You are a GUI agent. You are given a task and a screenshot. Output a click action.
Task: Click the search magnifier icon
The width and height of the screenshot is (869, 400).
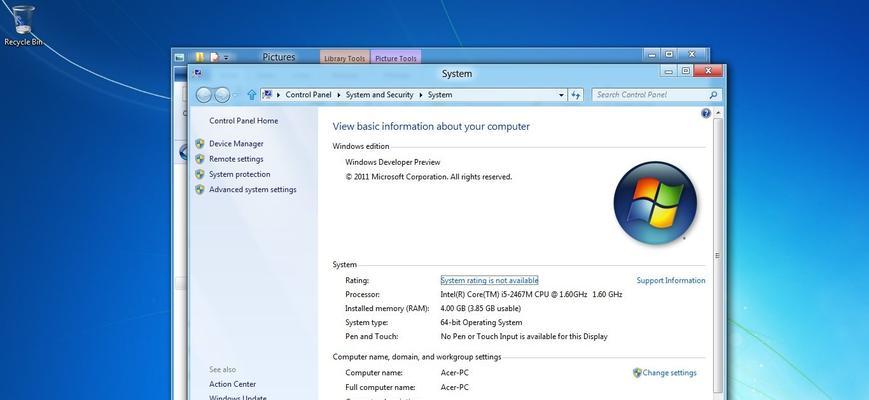point(713,95)
